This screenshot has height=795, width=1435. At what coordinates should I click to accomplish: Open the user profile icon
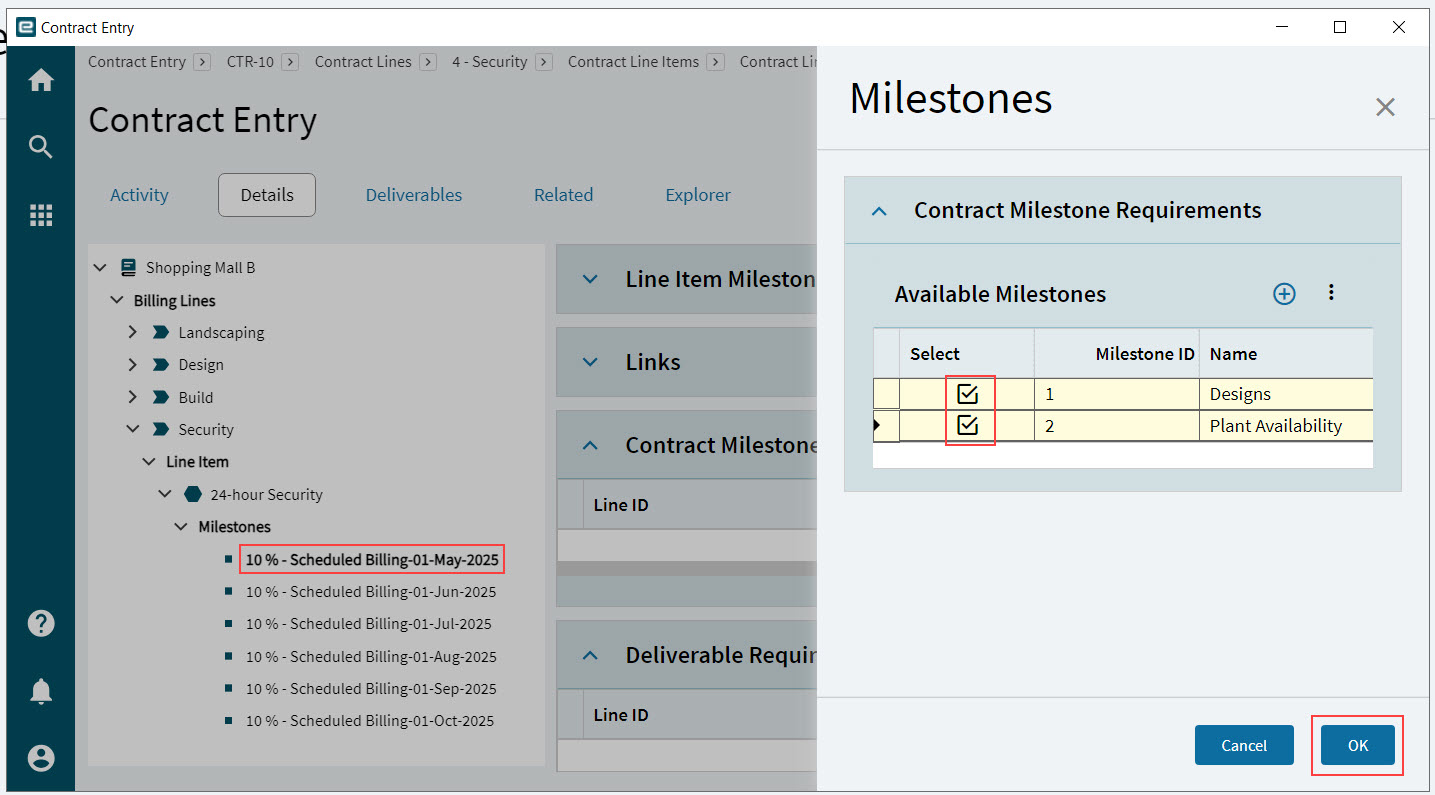pos(41,758)
